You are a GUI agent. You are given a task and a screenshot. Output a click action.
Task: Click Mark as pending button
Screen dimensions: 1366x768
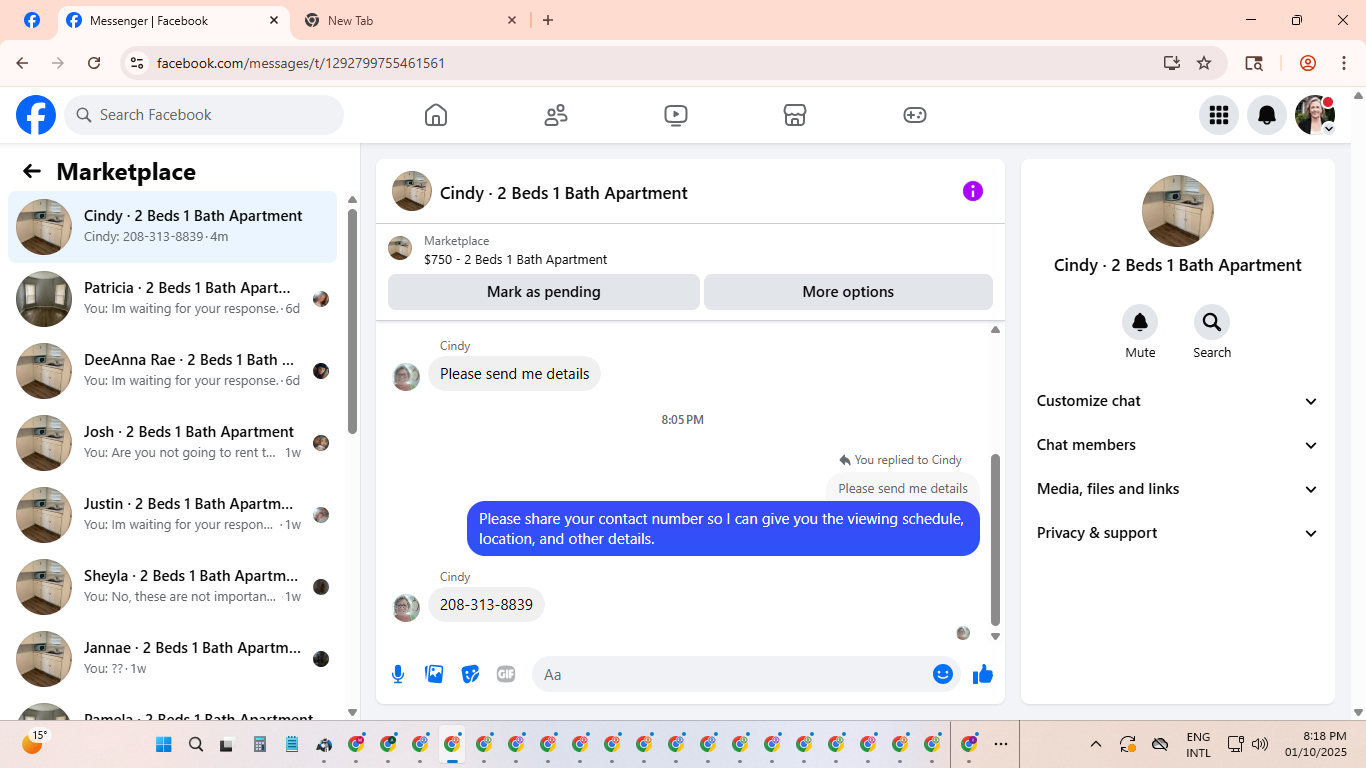click(544, 292)
